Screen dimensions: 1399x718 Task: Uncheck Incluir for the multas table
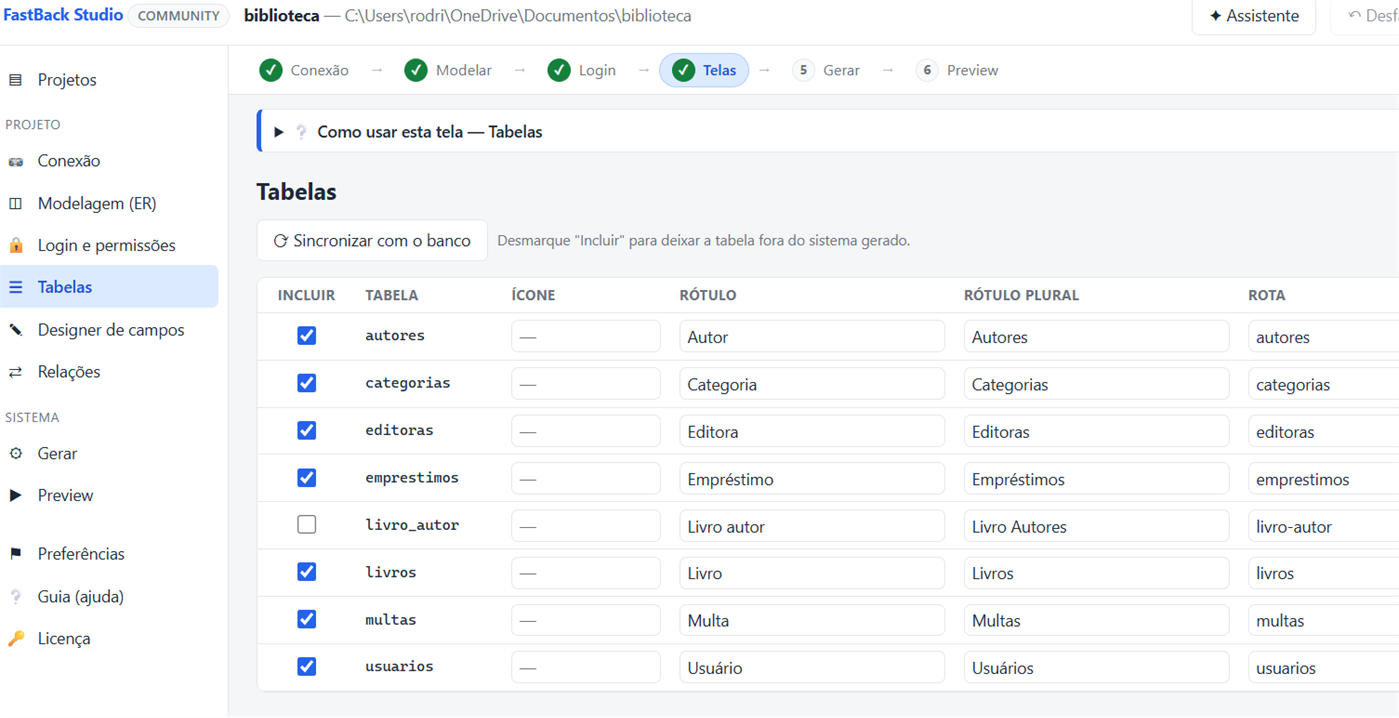click(307, 619)
